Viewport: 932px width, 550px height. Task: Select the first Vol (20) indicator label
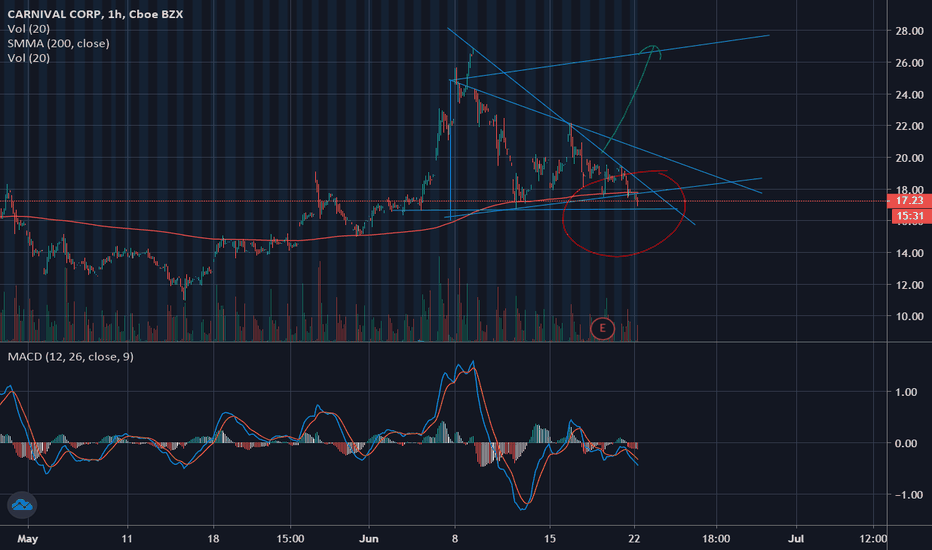pos(29,29)
